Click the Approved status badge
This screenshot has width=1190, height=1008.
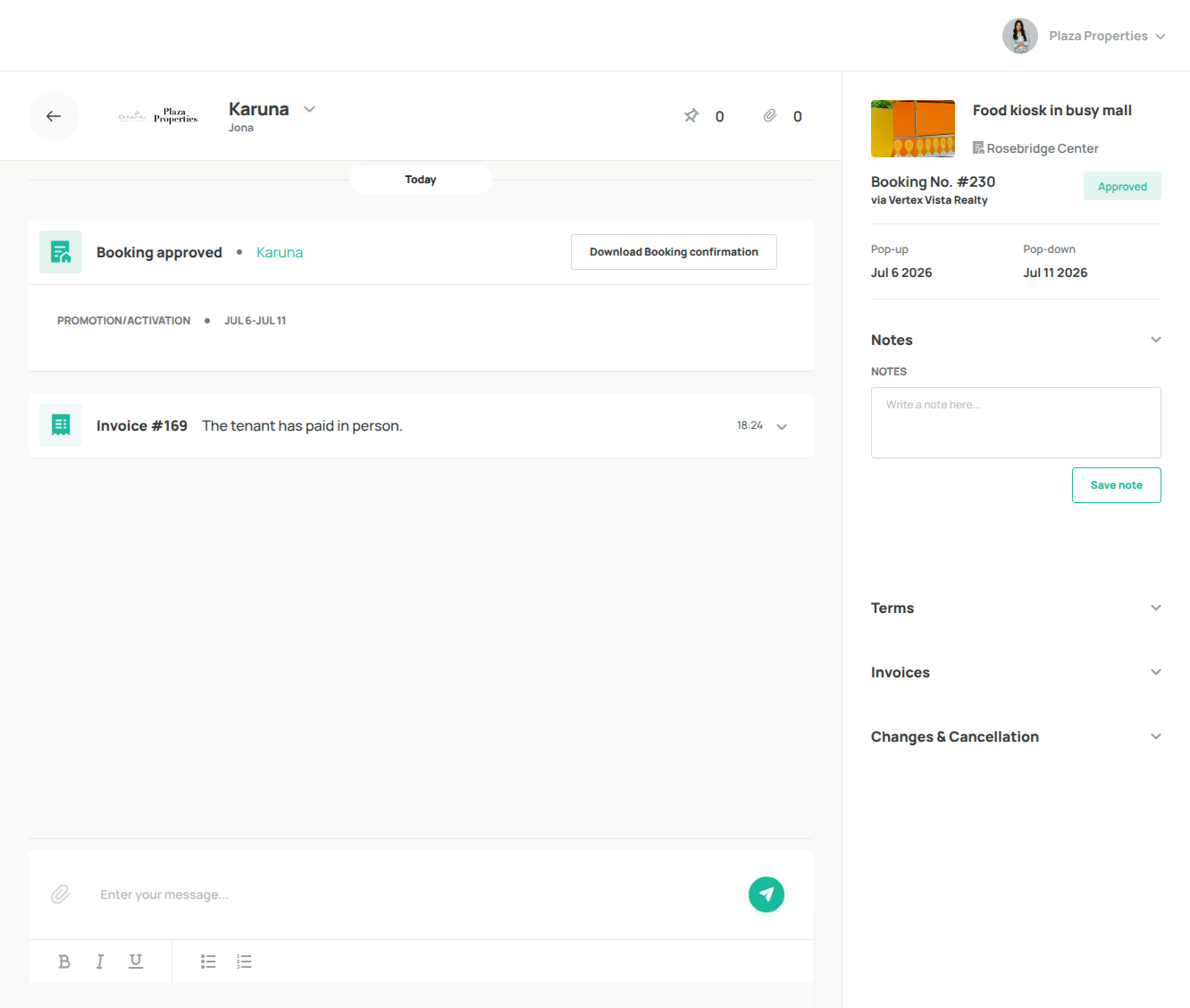pos(1122,186)
